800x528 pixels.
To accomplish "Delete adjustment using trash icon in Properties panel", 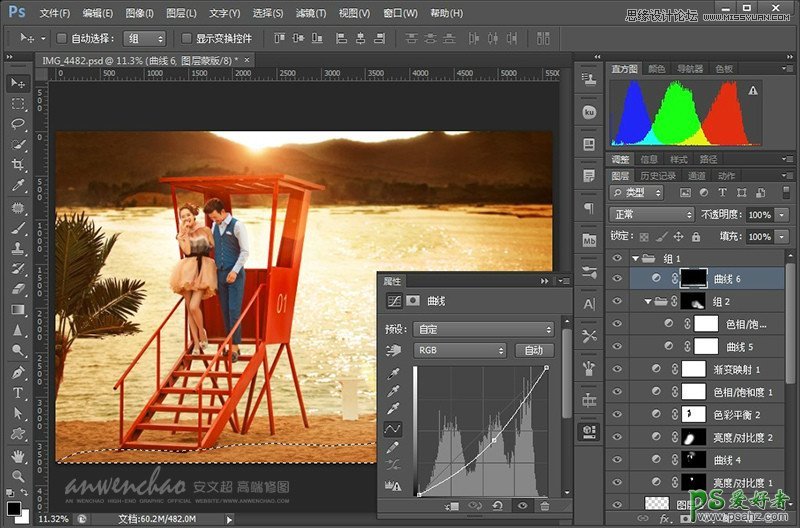I will tap(545, 506).
